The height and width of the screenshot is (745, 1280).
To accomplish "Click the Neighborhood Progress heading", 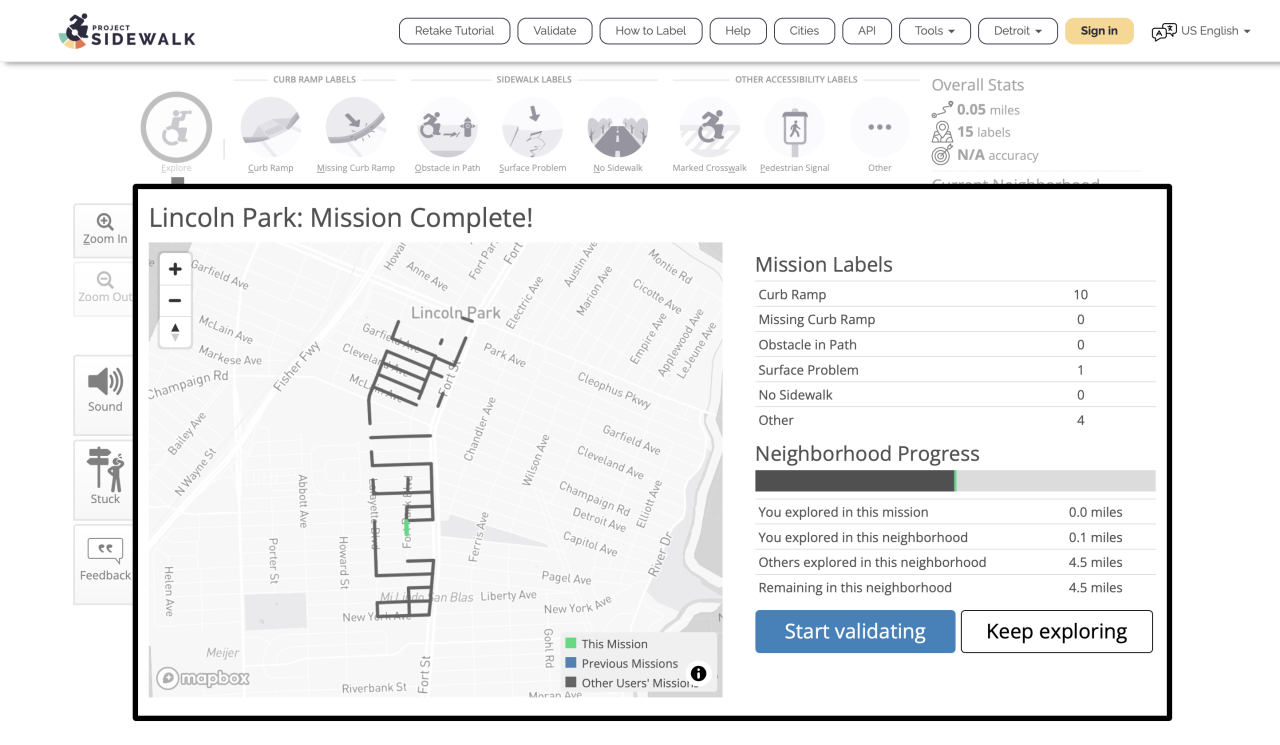I will [x=867, y=454].
